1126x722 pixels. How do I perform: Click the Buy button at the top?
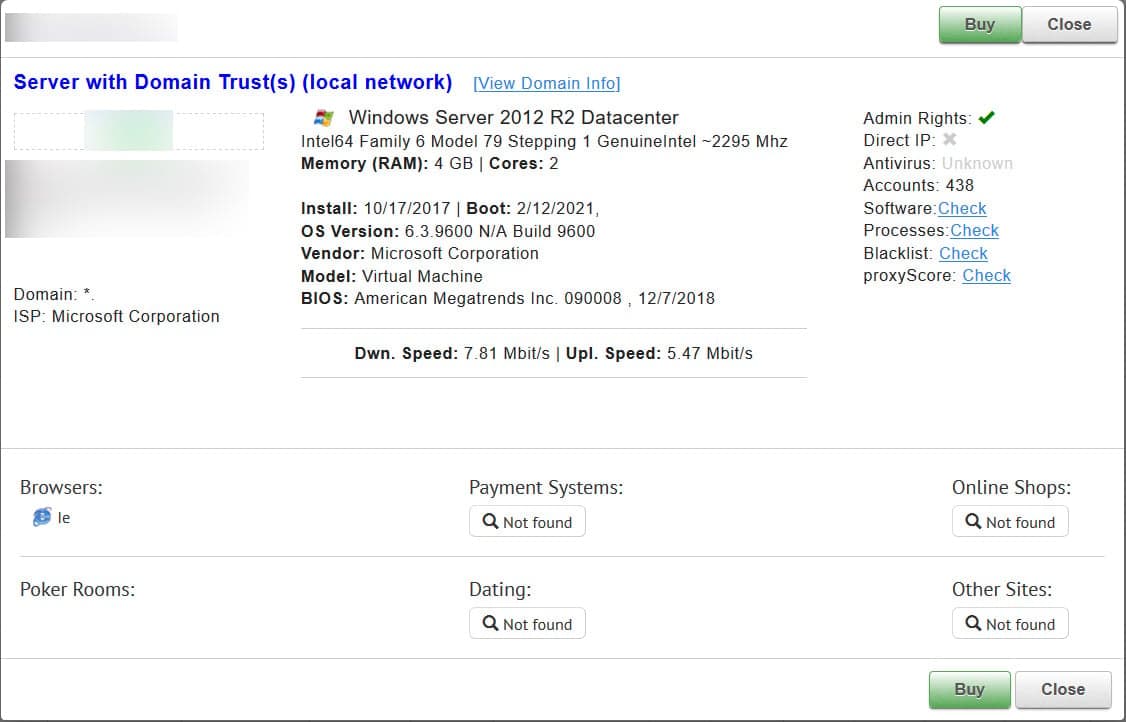click(979, 25)
